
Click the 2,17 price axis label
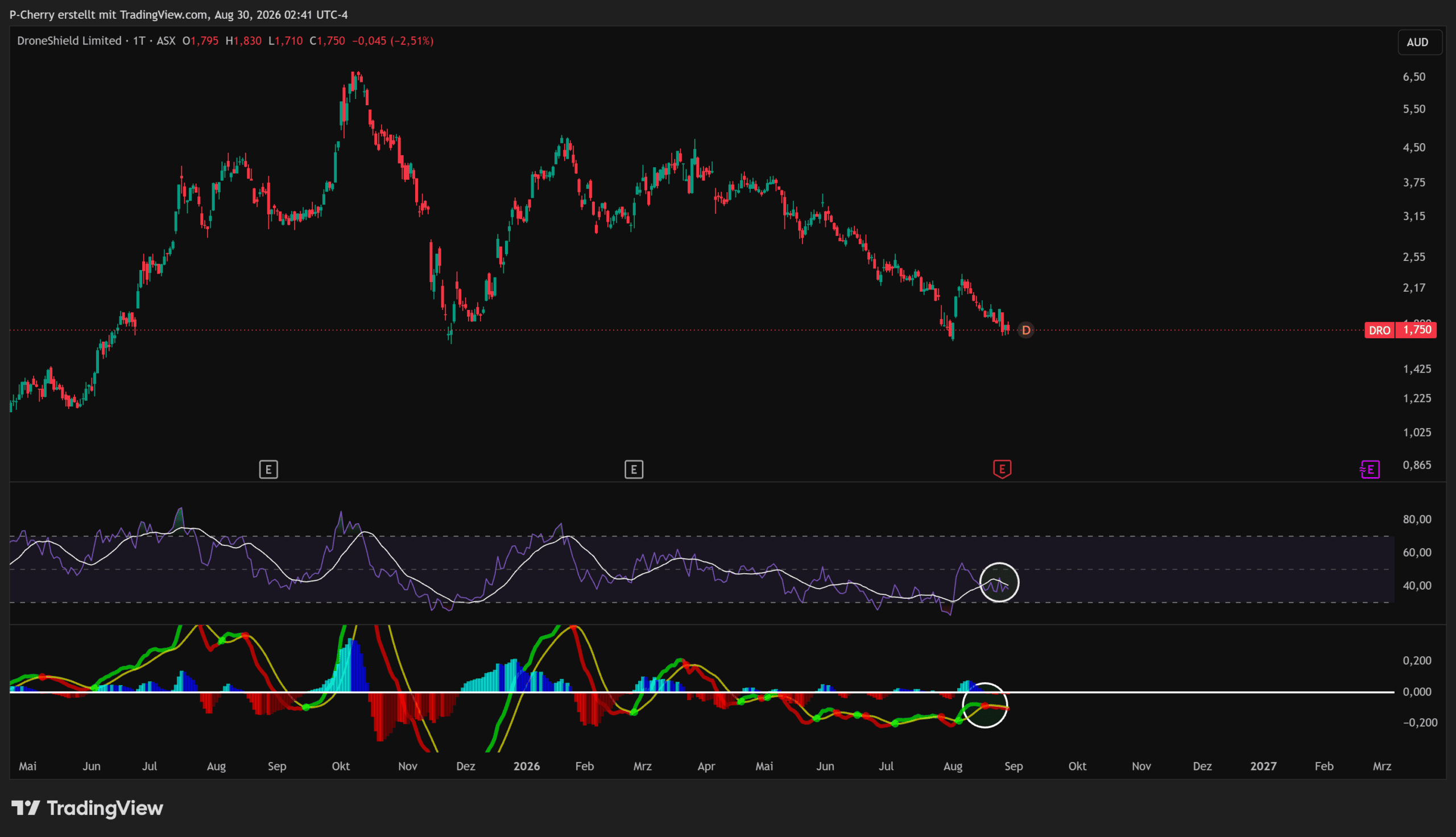pos(1414,288)
